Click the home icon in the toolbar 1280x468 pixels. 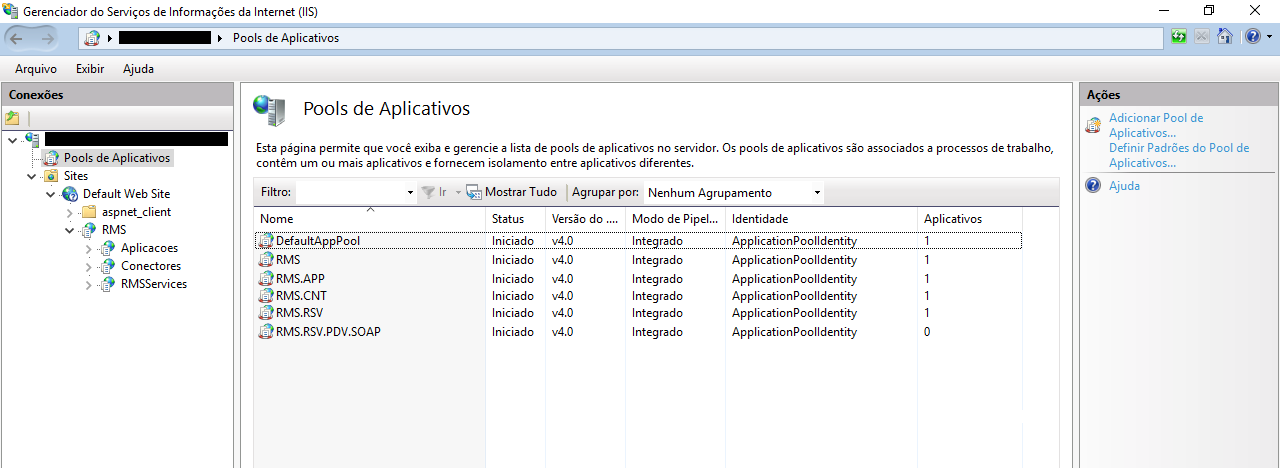pyautogui.click(x=1224, y=38)
